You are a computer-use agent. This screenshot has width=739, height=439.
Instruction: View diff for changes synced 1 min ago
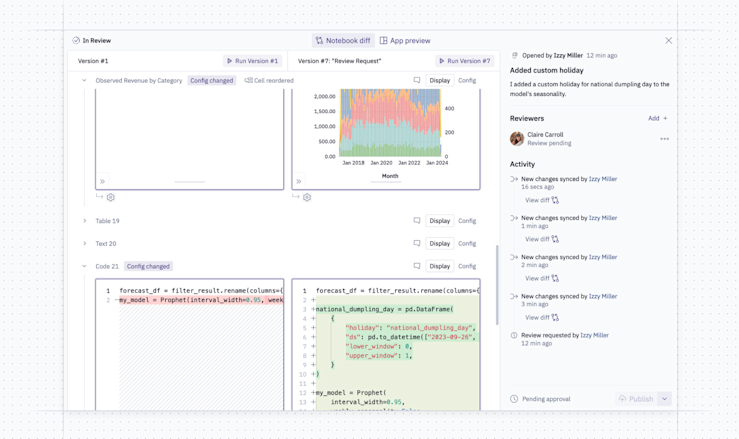542,240
